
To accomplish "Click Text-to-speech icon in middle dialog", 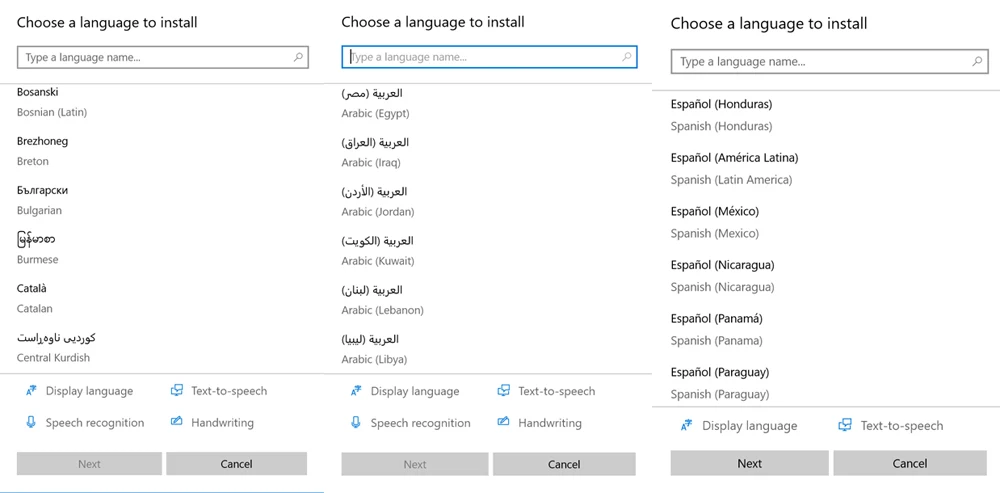I will point(503,390).
